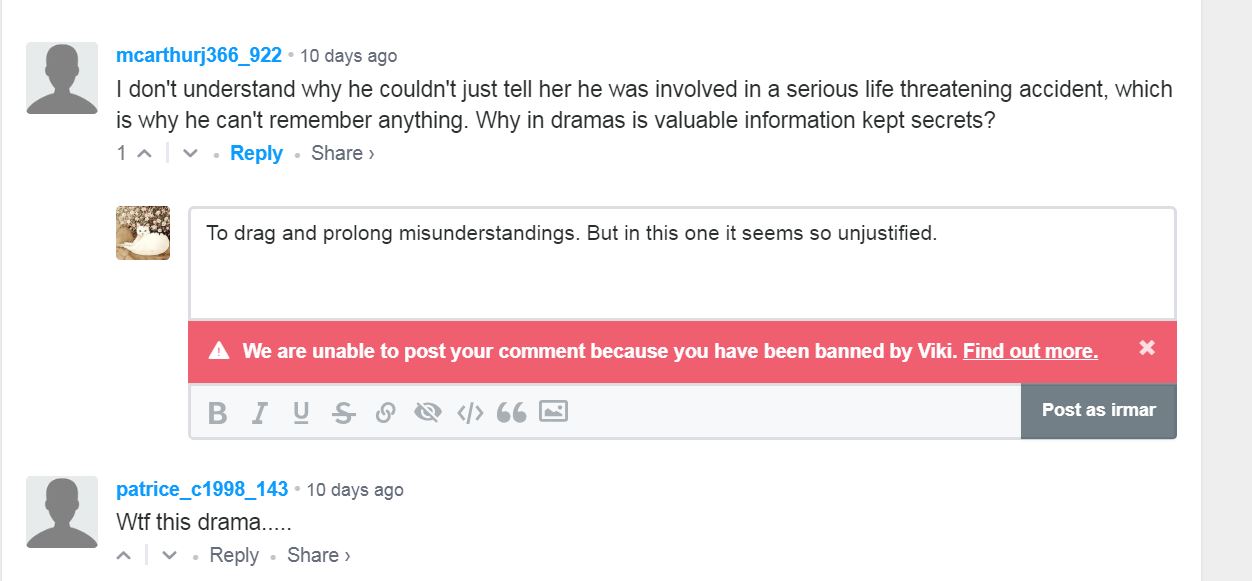The image size is (1252, 581).
Task: Apply underline formatting in comment editor
Action: coord(301,412)
